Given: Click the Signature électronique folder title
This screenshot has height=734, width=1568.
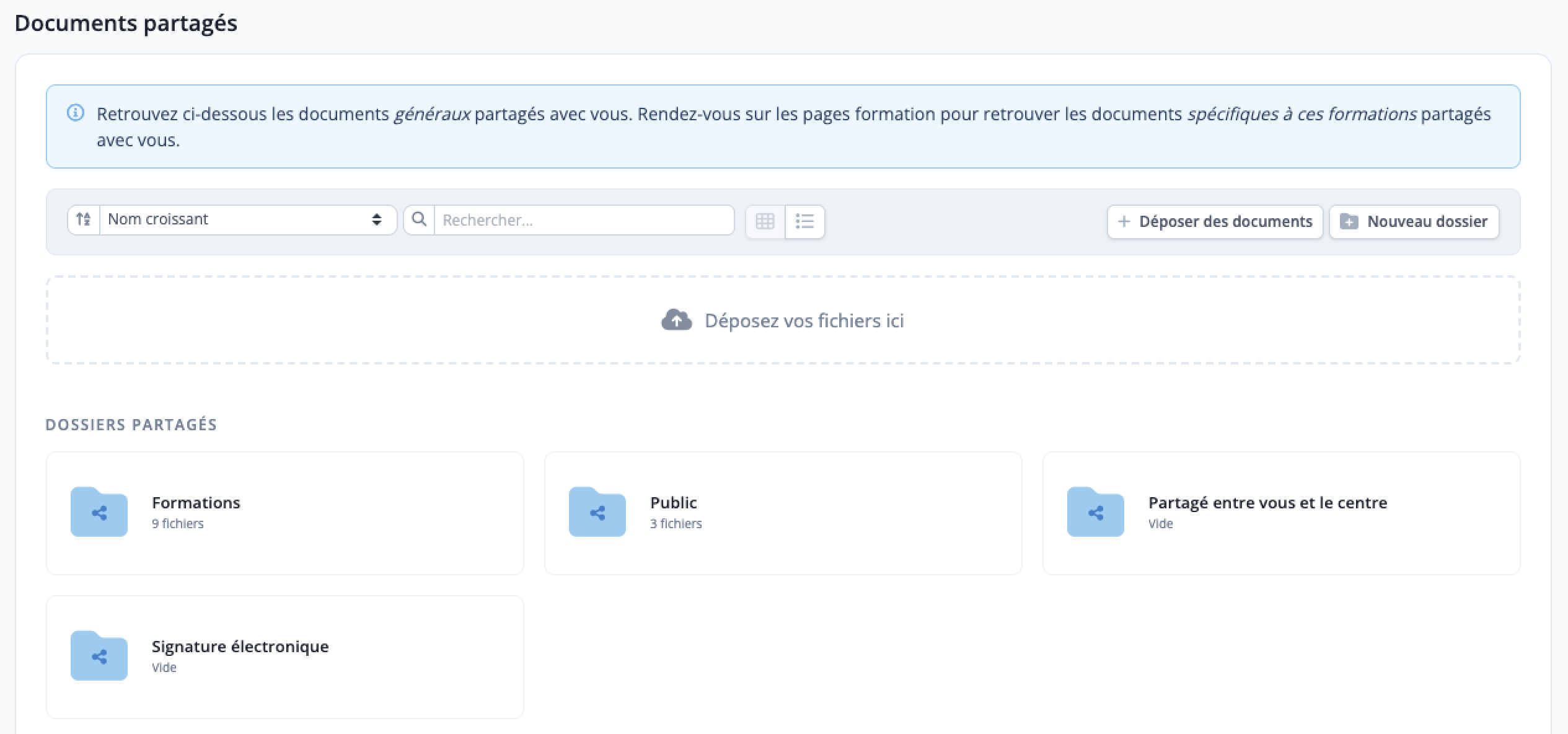Looking at the screenshot, I should pyautogui.click(x=240, y=647).
